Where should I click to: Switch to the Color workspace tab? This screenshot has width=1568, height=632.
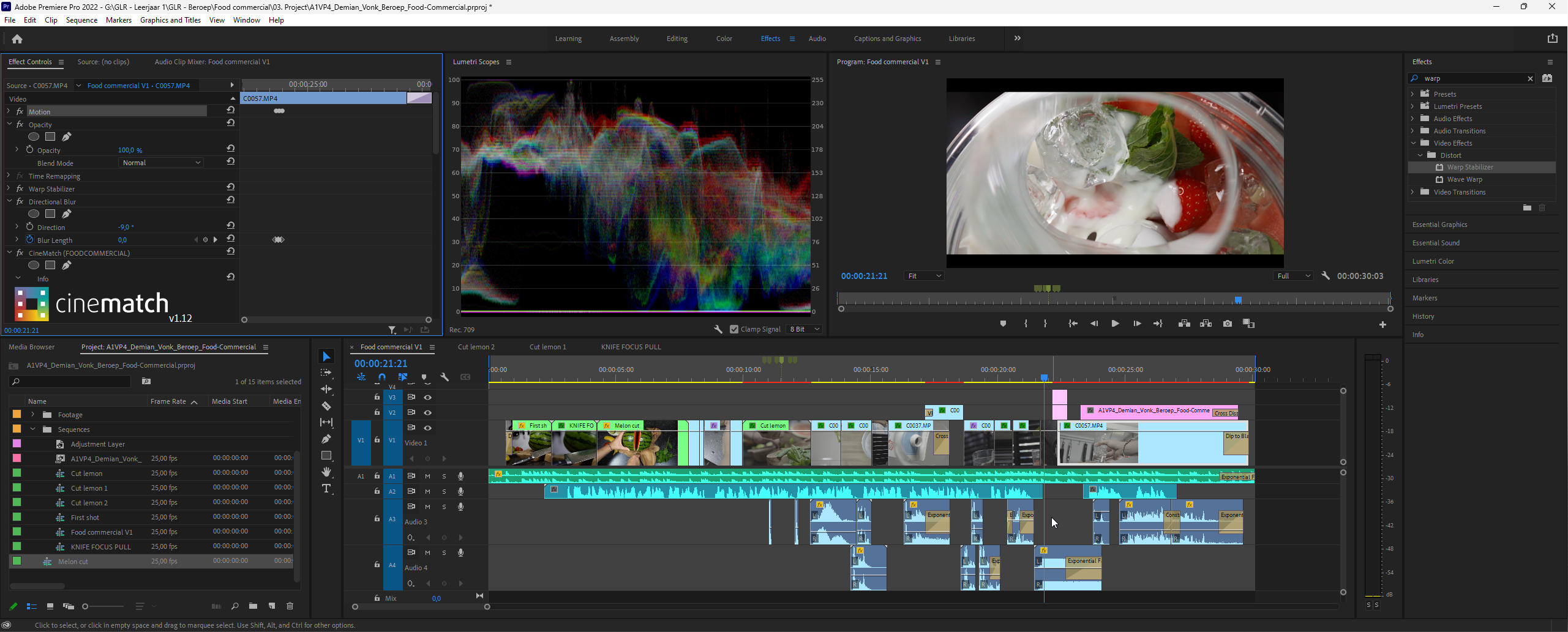pos(724,39)
